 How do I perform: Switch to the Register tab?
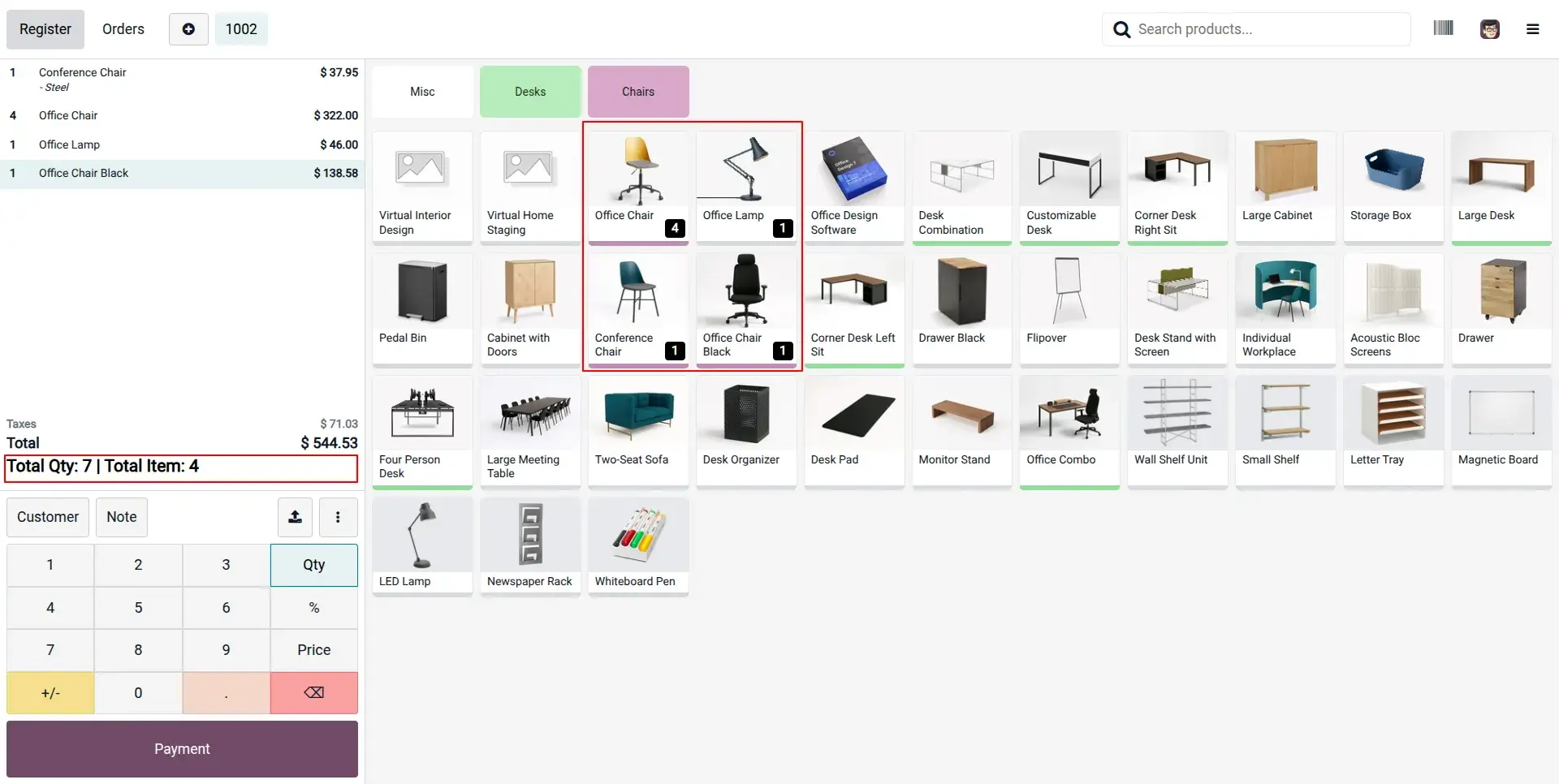coord(45,29)
